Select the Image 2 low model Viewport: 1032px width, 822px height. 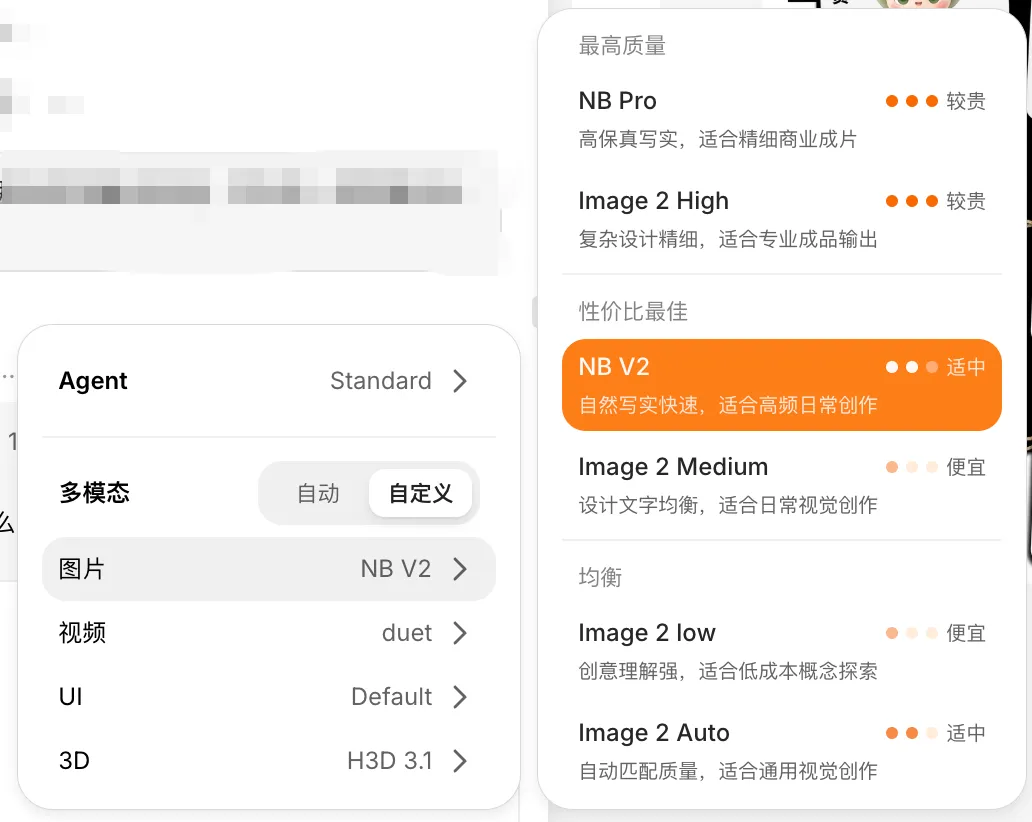(781, 651)
